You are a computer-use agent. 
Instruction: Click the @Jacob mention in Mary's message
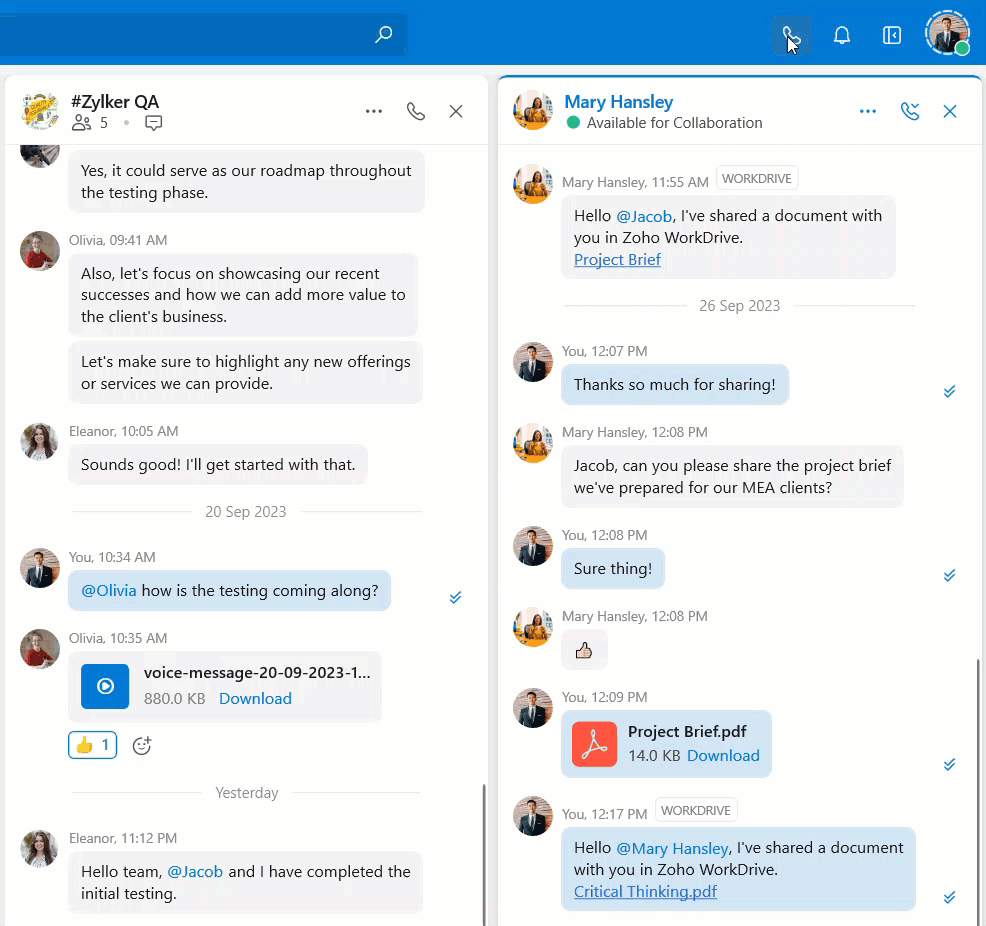[644, 216]
